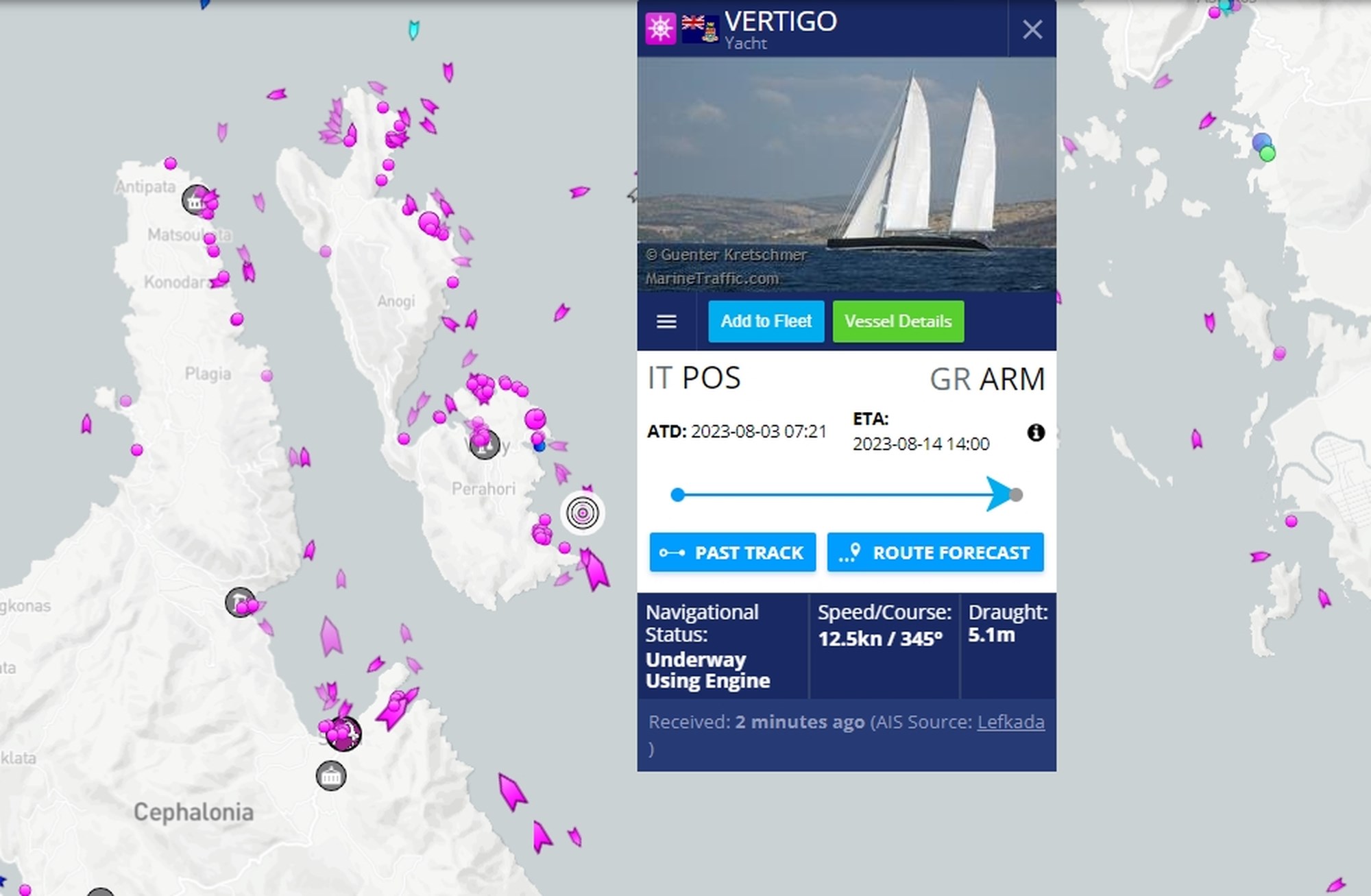
Task: Click the voyage progress arrow marker
Action: click(999, 494)
